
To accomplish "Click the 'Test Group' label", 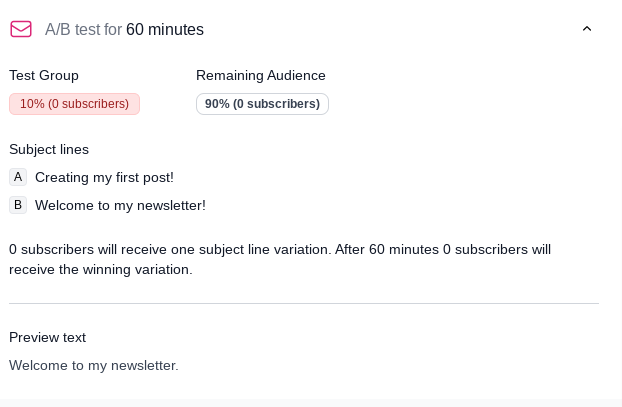I will tap(44, 75).
